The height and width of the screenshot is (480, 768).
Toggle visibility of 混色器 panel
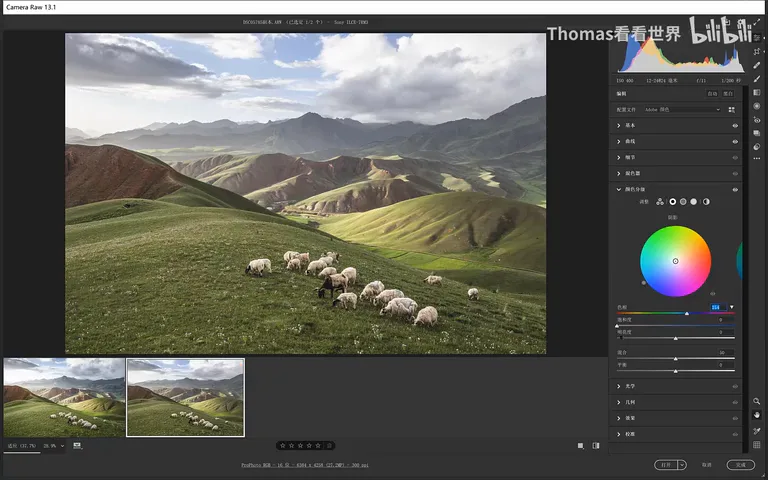pyautogui.click(x=735, y=173)
